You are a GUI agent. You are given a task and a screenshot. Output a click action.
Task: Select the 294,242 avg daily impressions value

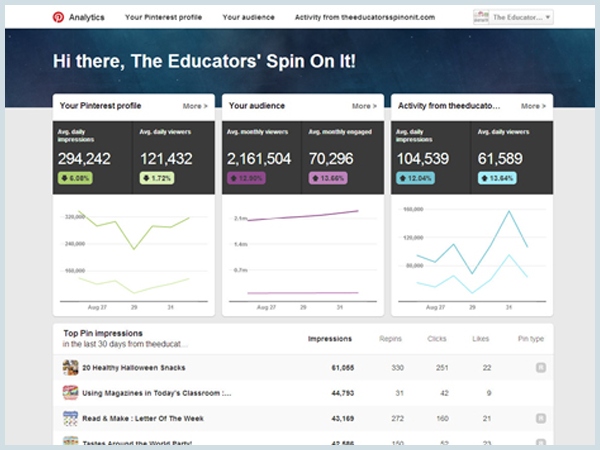pos(84,159)
